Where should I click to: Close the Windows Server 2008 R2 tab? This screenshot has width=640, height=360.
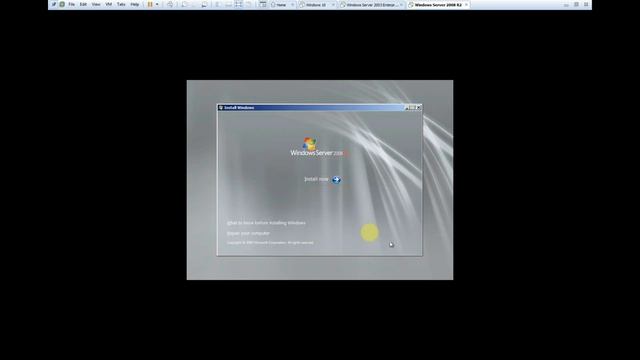pyautogui.click(x=467, y=5)
